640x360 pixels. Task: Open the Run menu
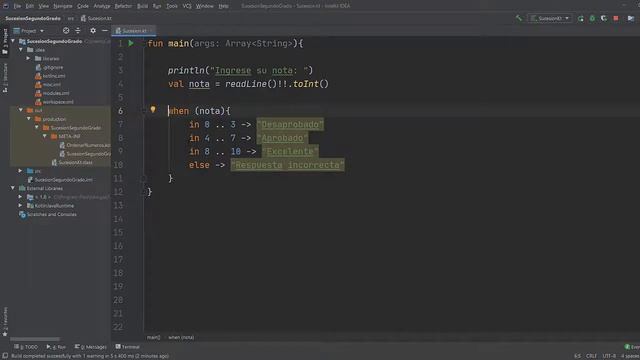point(157,6)
